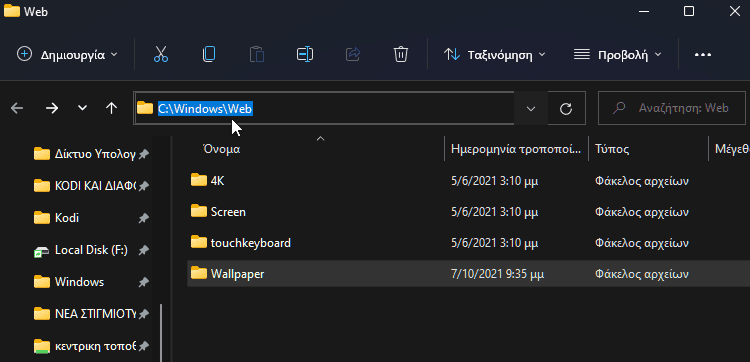Refresh the current folder view

[x=566, y=109]
